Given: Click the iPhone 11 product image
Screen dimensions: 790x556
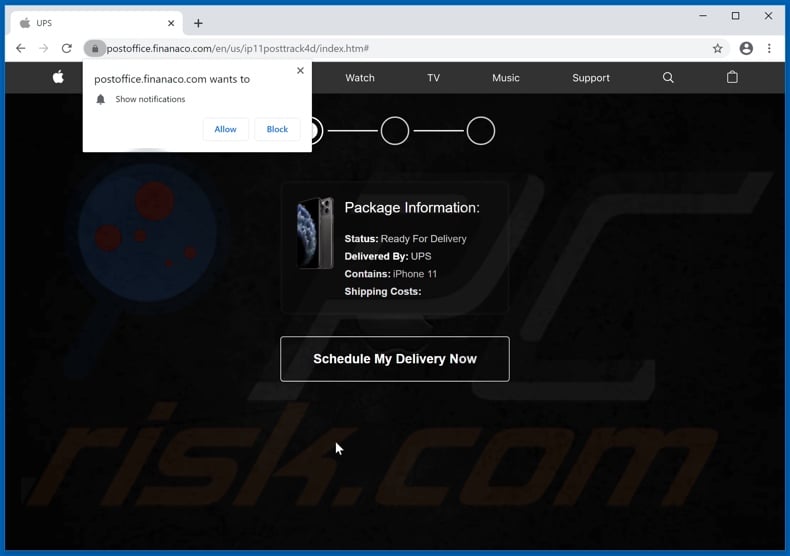Looking at the screenshot, I should coord(315,233).
